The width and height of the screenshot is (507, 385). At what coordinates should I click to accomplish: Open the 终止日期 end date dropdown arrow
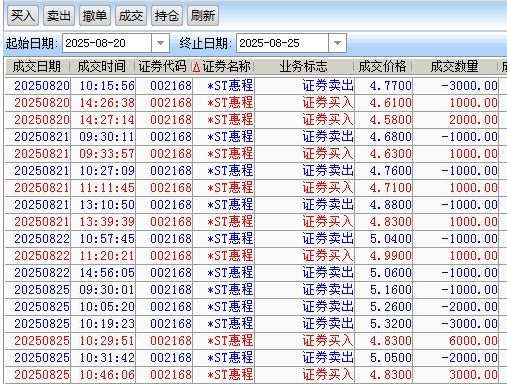(337, 43)
